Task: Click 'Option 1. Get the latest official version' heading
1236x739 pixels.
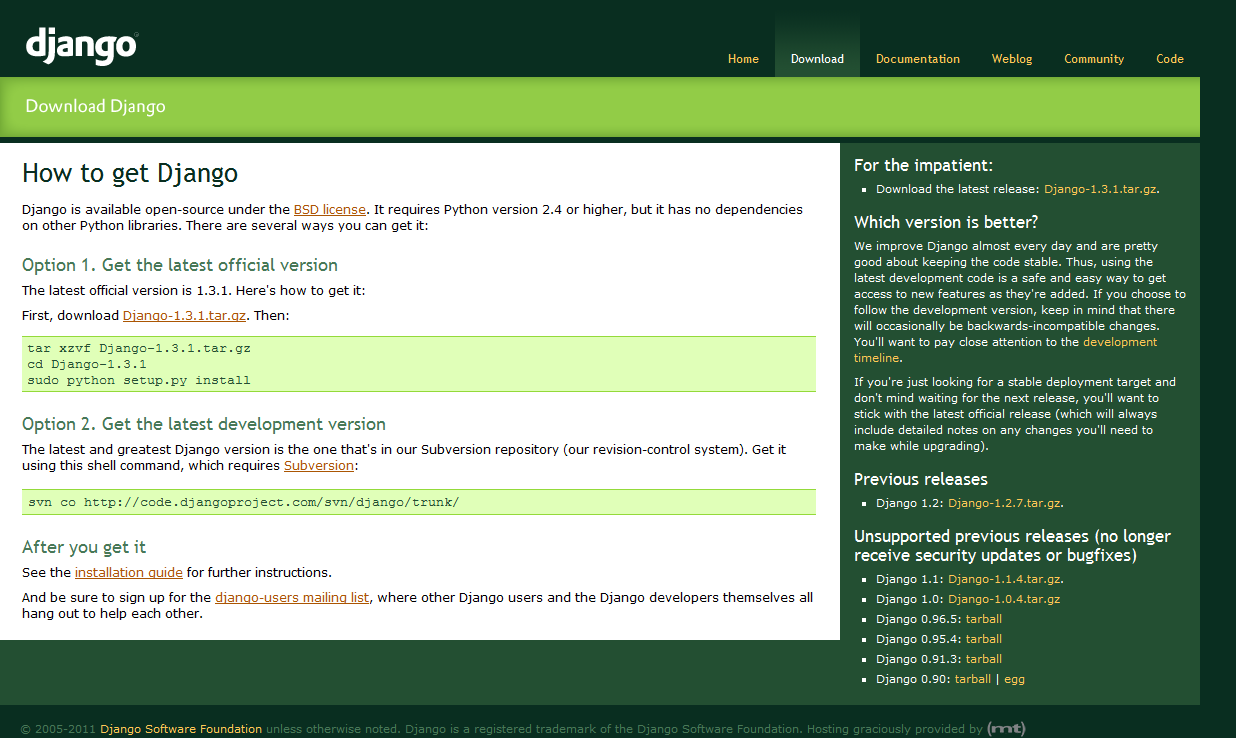Action: point(180,265)
